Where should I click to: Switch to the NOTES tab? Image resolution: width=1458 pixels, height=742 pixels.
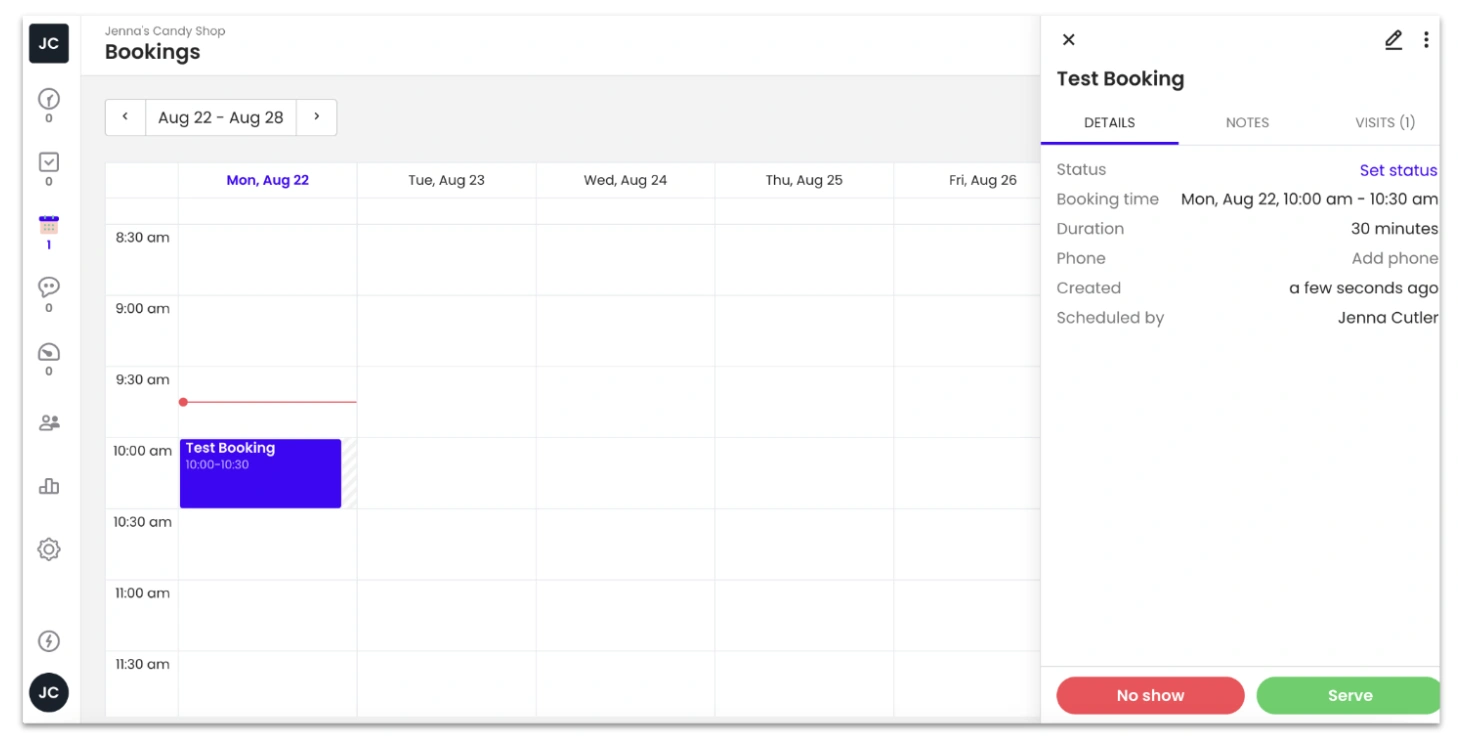[x=1247, y=123]
